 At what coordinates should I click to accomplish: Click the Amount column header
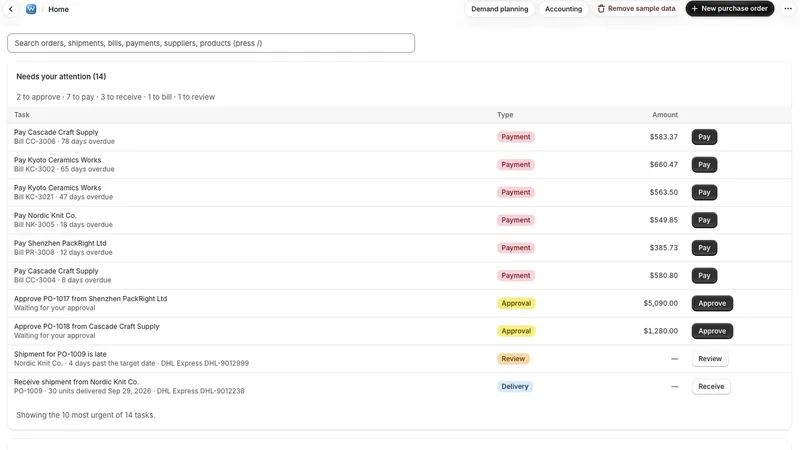[665, 115]
